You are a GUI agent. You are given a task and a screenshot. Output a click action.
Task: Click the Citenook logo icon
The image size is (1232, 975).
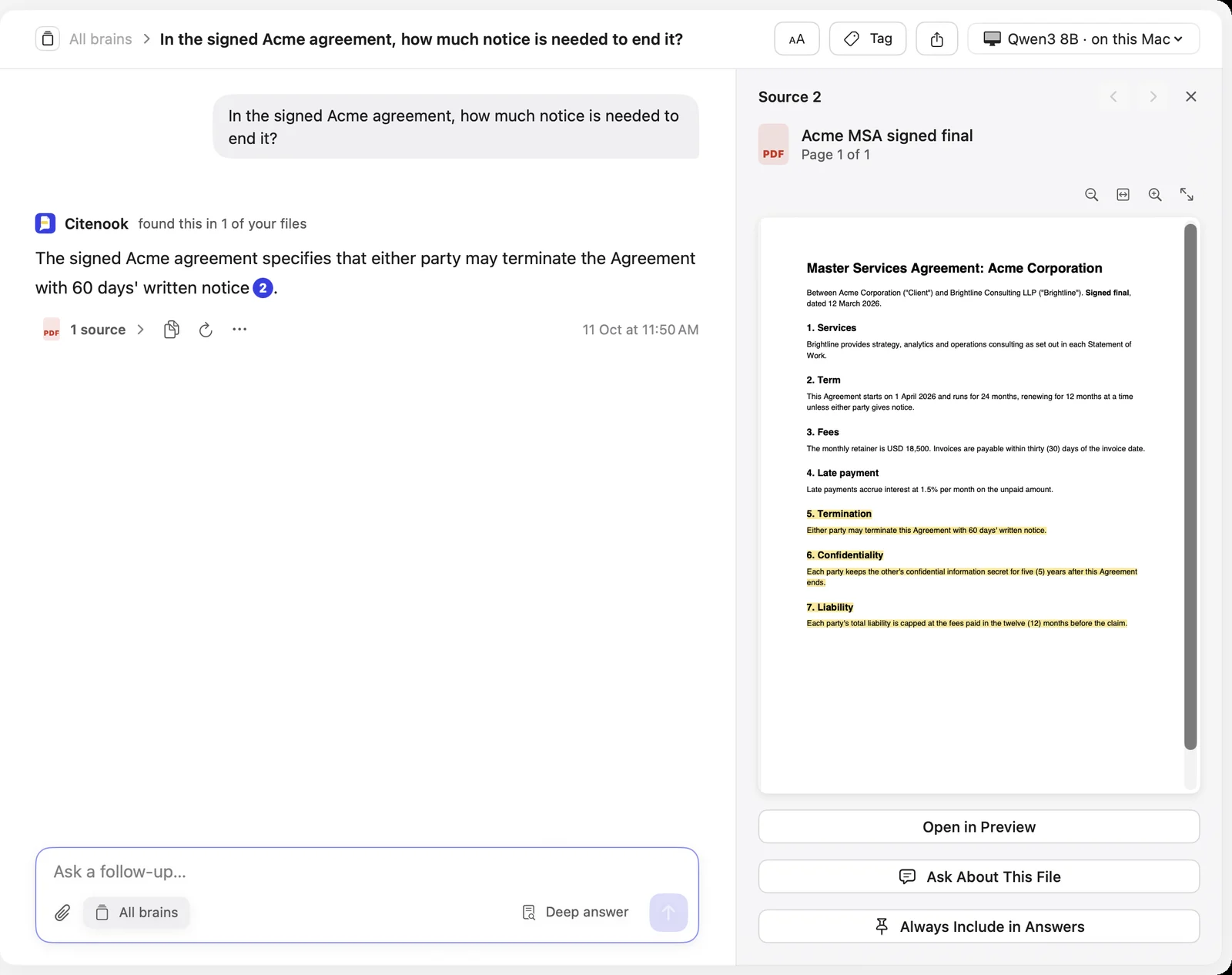coord(45,223)
